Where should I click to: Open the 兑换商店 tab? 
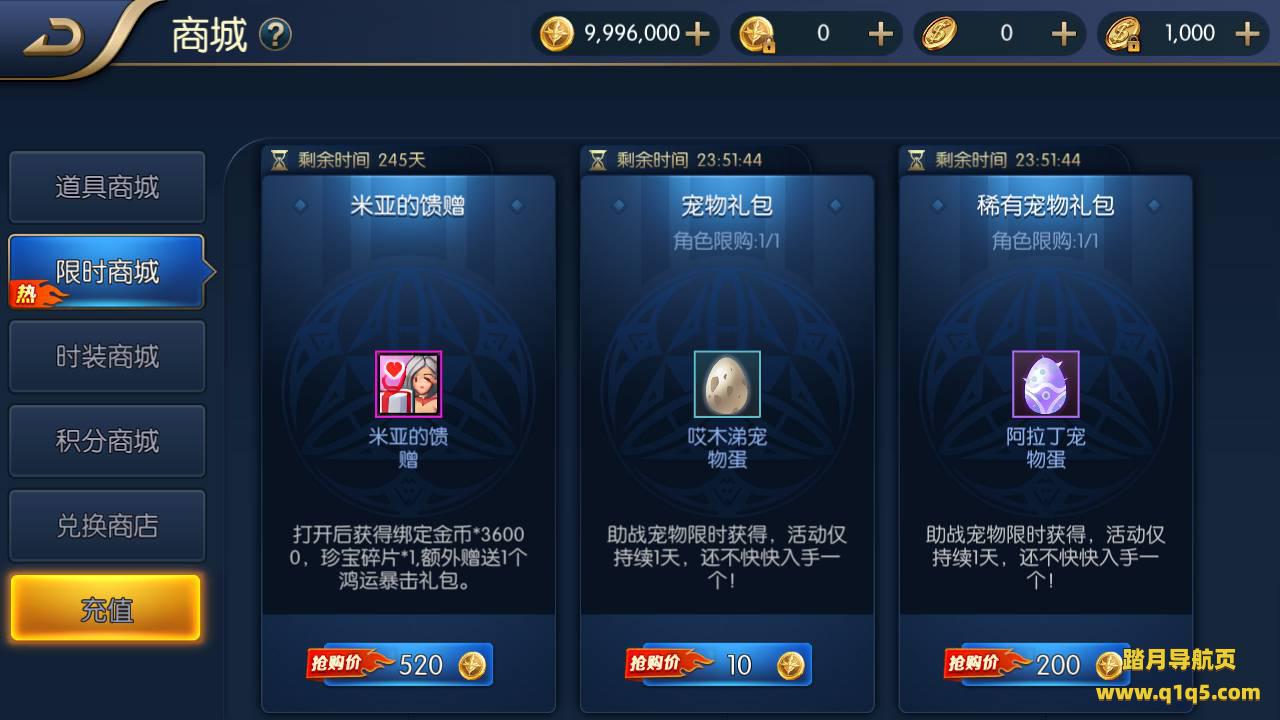107,526
